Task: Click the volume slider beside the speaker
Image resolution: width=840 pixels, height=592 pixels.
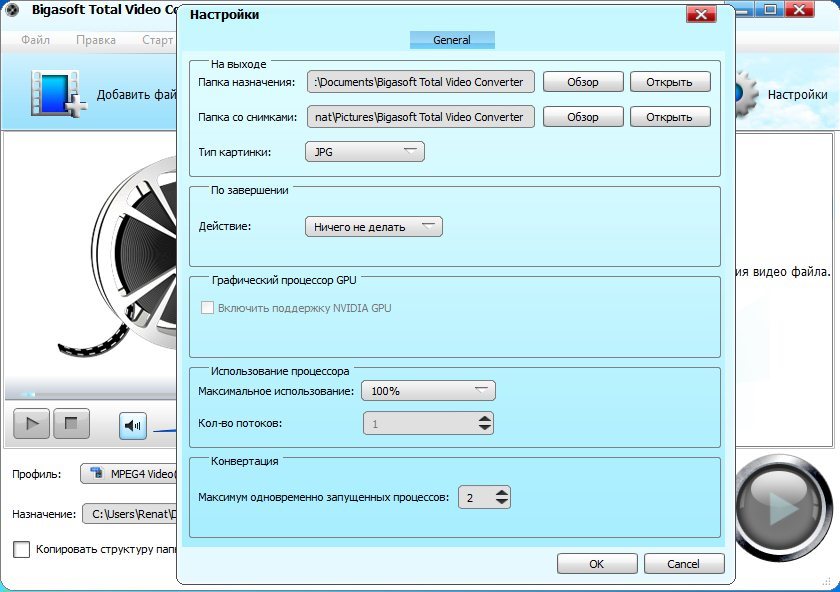Action: 164,429
